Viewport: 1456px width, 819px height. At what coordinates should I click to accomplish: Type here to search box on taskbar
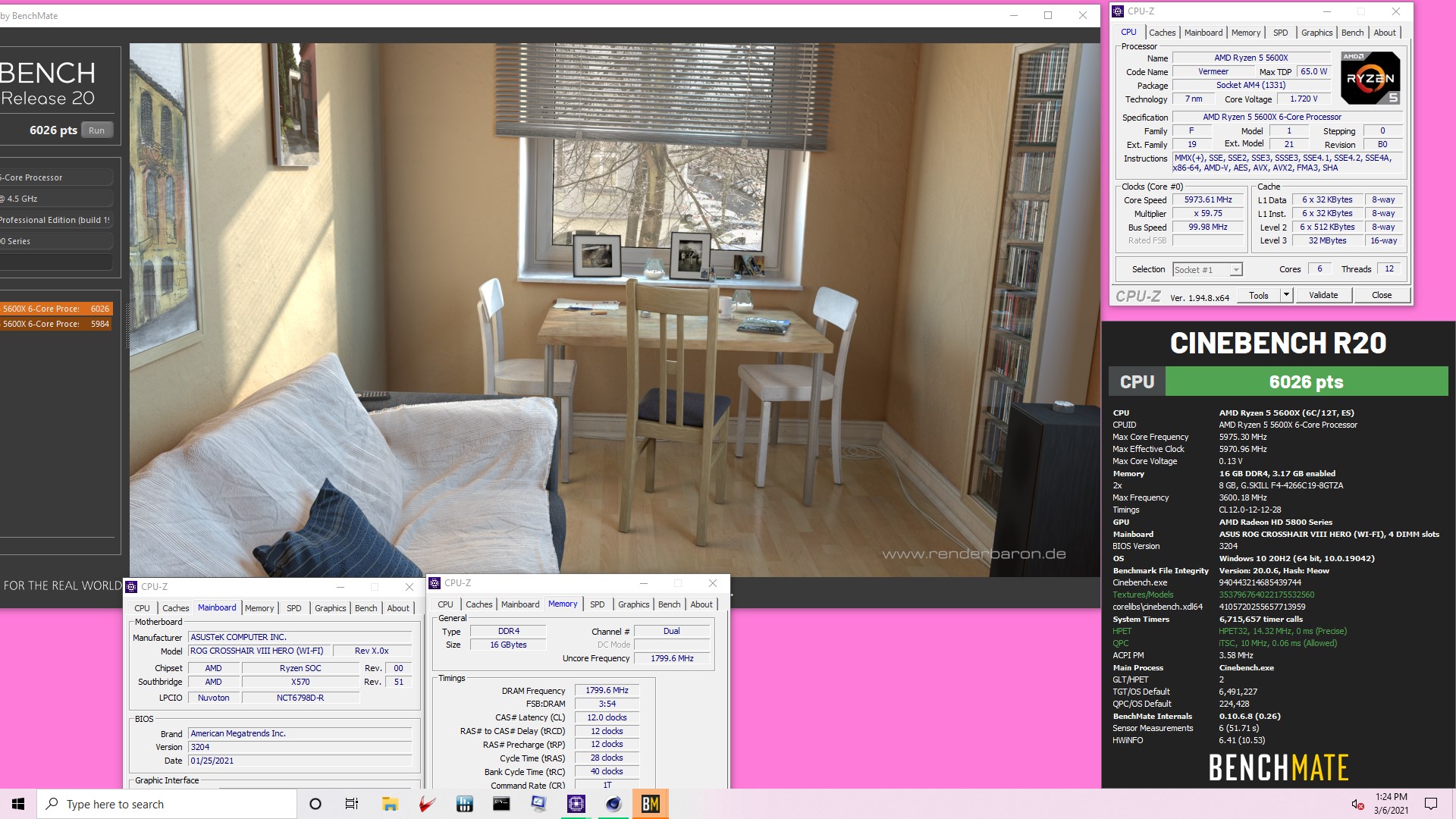click(167, 804)
